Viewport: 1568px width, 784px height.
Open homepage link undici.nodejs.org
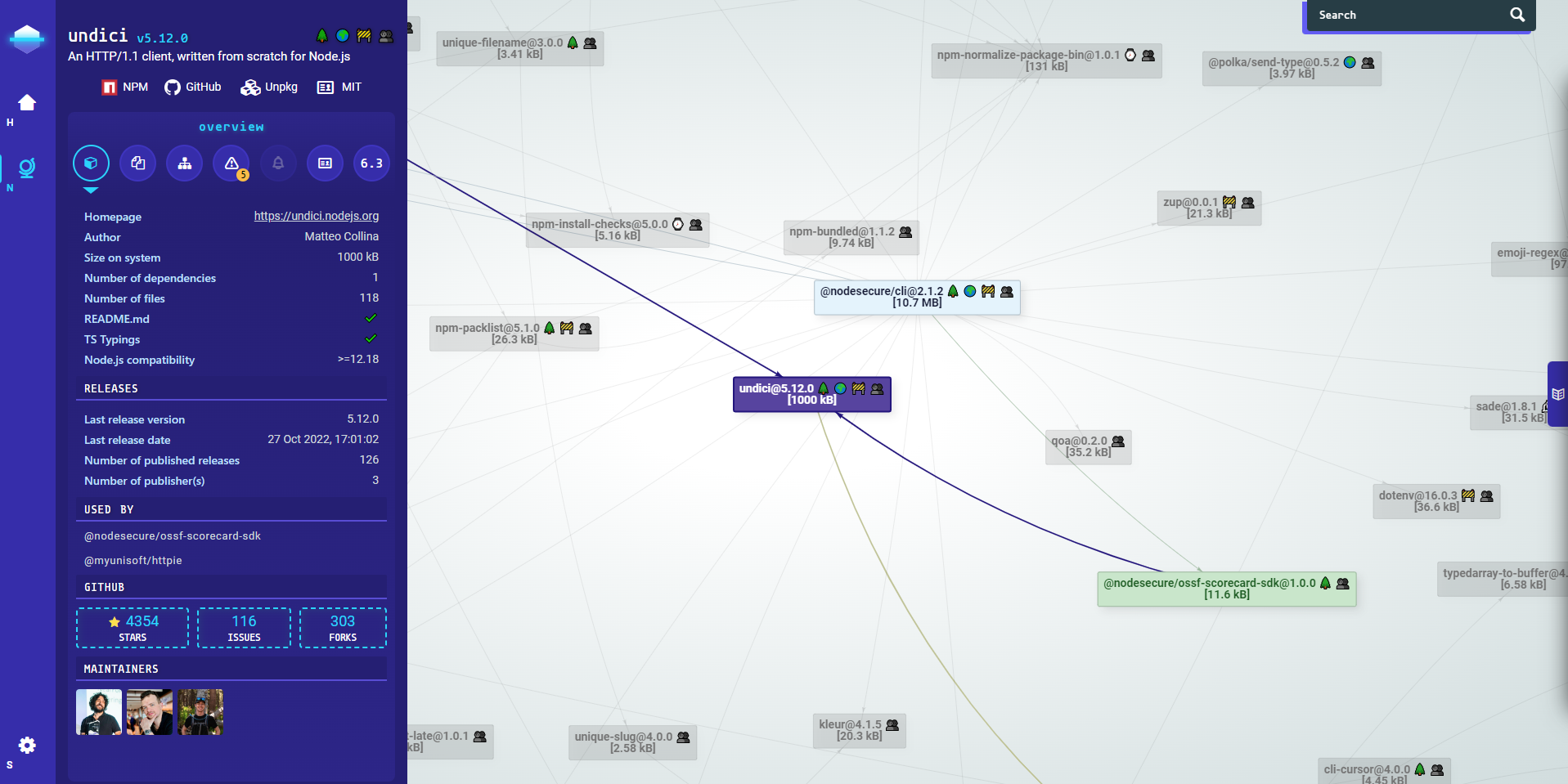pyautogui.click(x=317, y=216)
